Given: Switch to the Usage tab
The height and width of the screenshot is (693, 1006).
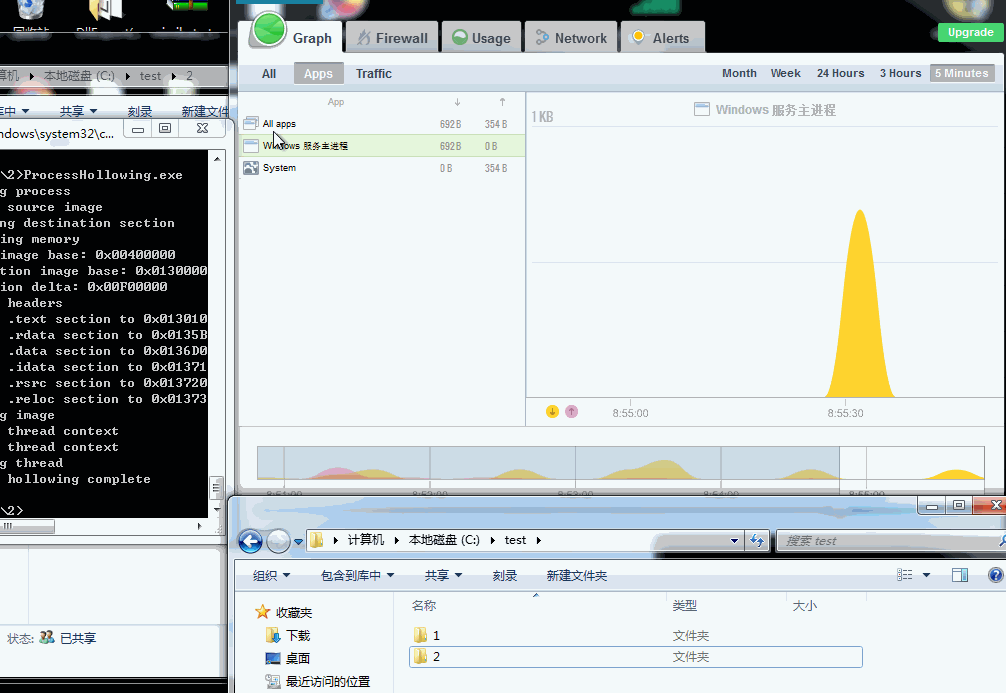Looking at the screenshot, I should (x=481, y=38).
